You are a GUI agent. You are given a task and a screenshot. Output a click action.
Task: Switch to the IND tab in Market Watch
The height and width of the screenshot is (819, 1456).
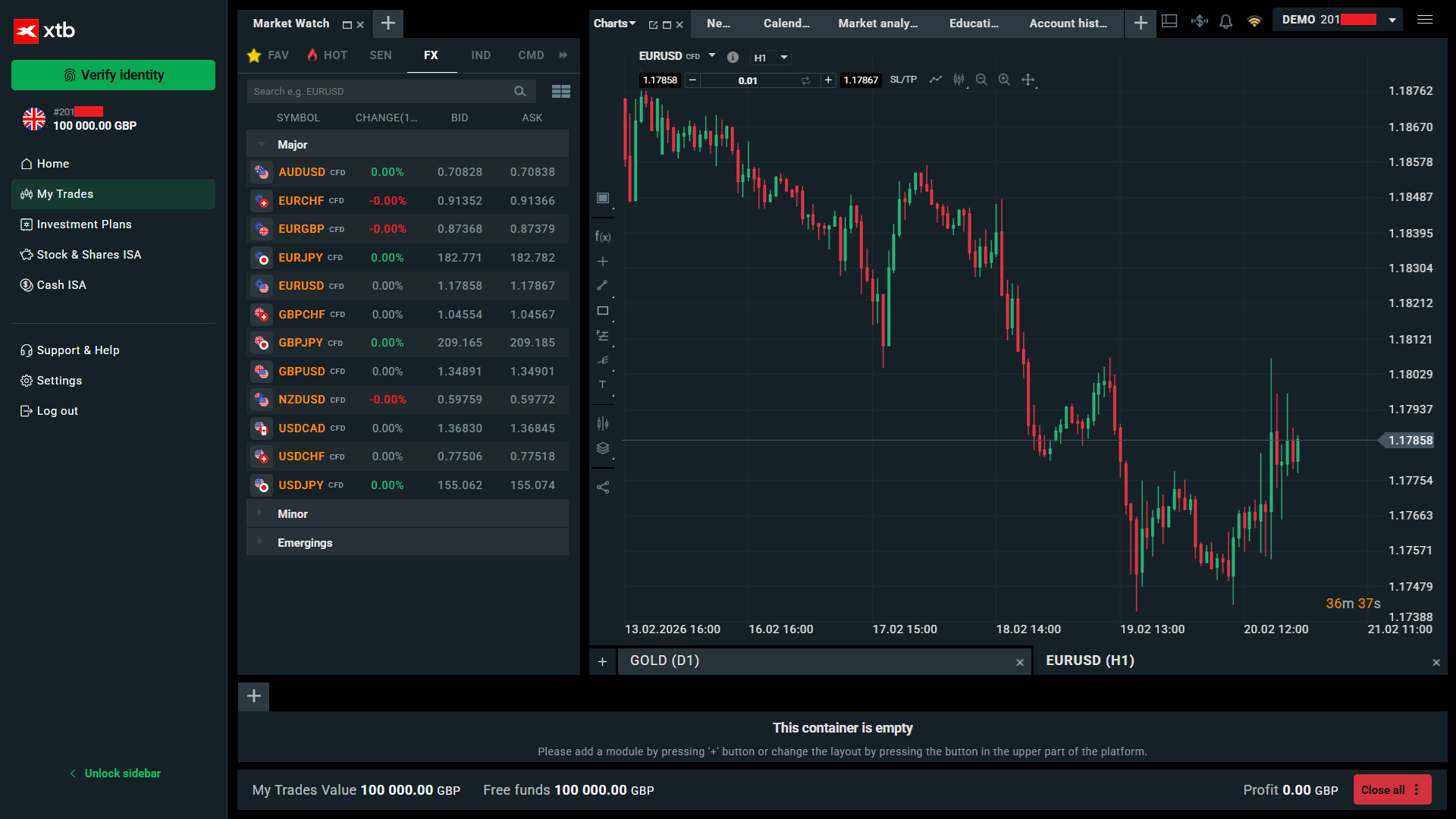click(x=481, y=55)
